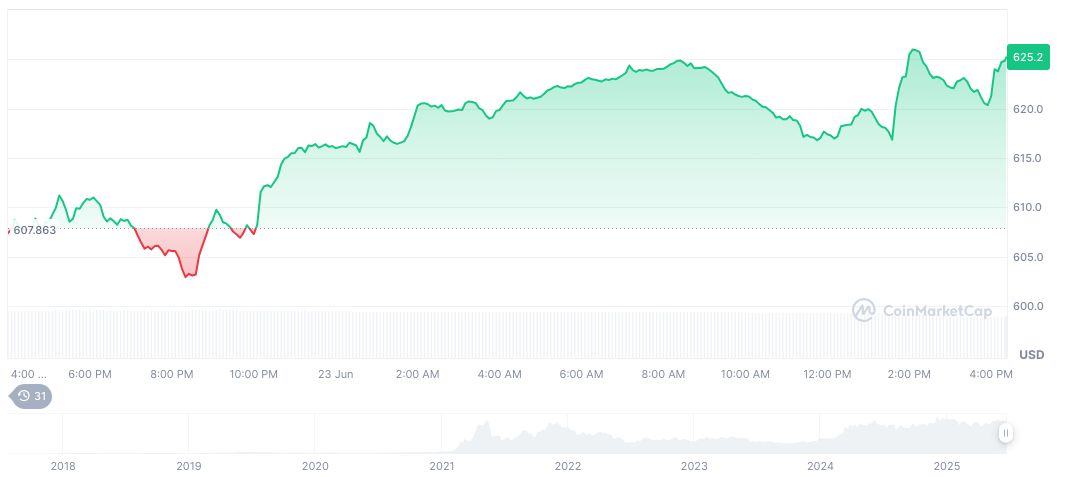Click the green 625.2 current price tag
The width and height of the screenshot is (1072, 477).
coord(1028,58)
